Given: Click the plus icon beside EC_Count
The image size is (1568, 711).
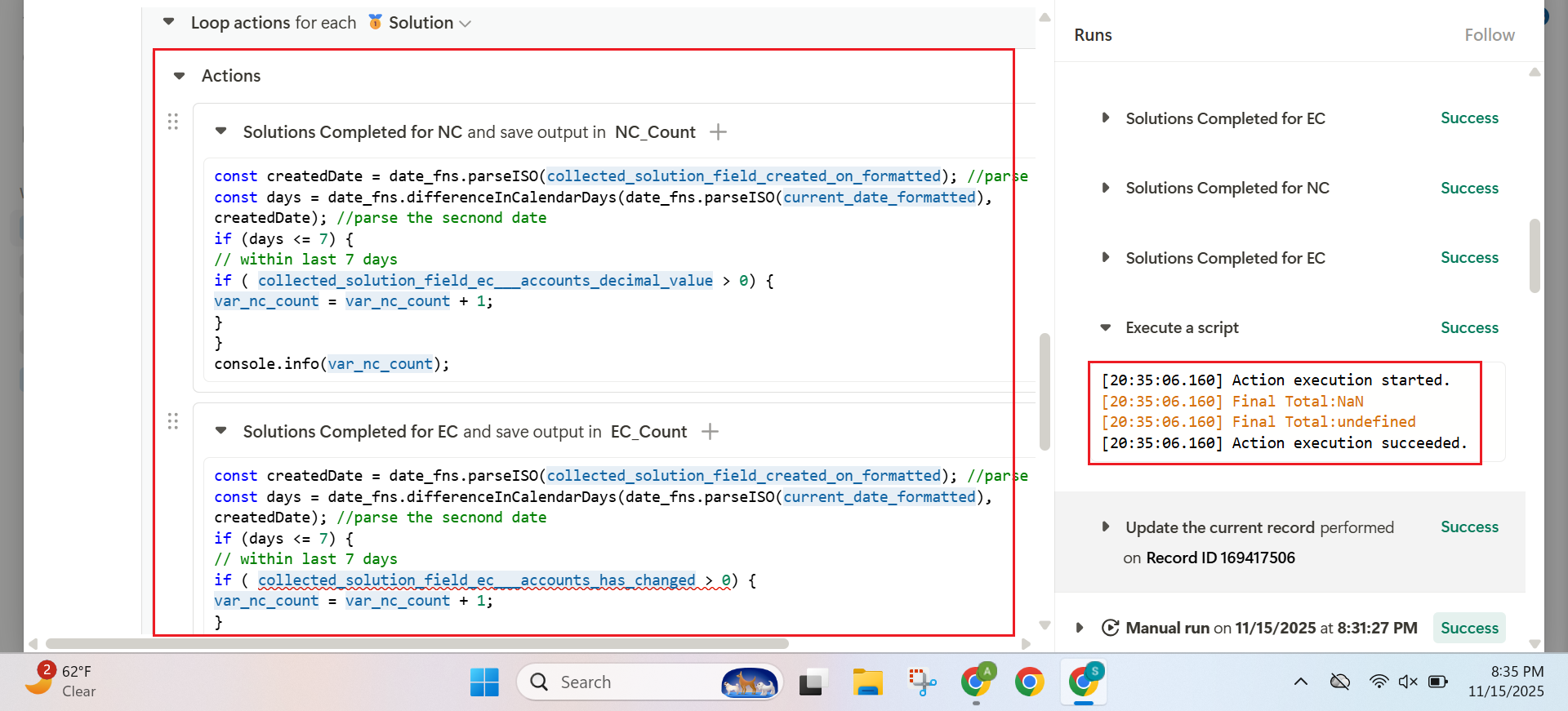Looking at the screenshot, I should [x=710, y=432].
